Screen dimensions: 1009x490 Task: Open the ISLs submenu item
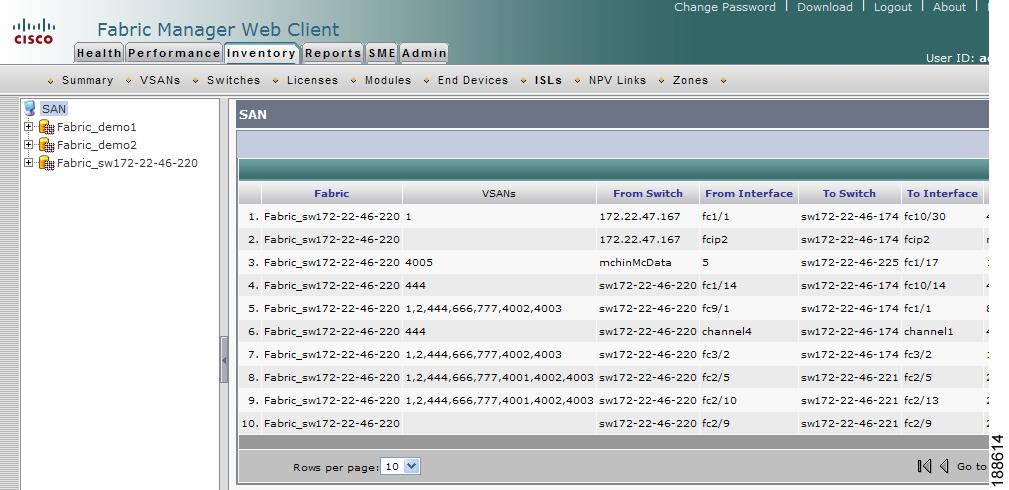point(548,80)
